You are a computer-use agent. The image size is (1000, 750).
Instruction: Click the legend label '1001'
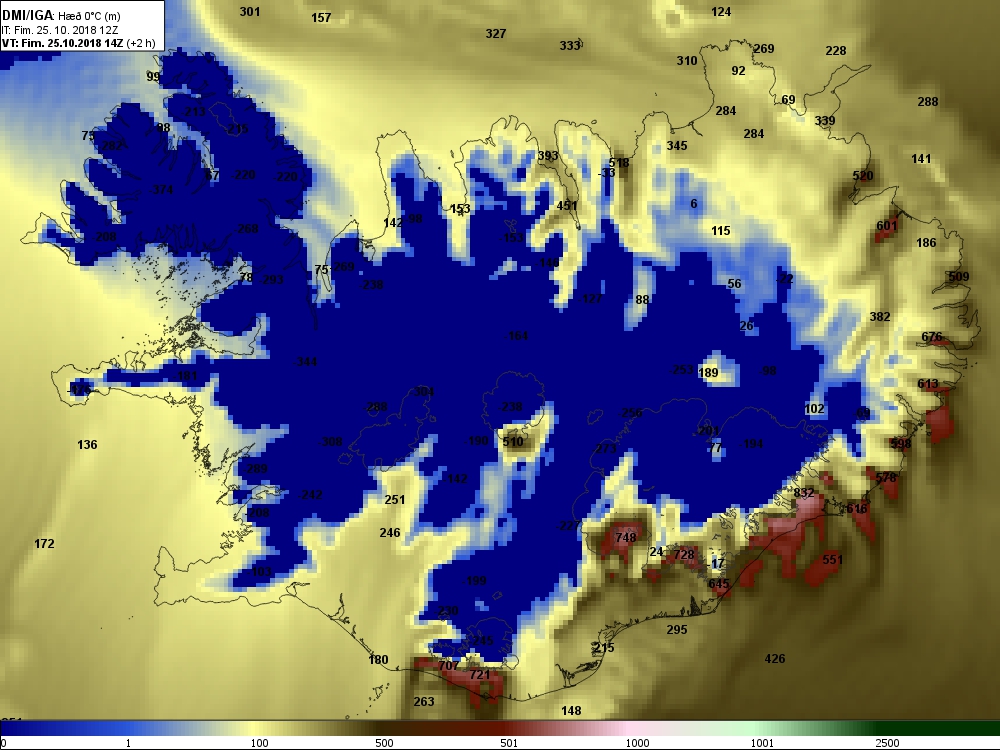click(x=761, y=743)
